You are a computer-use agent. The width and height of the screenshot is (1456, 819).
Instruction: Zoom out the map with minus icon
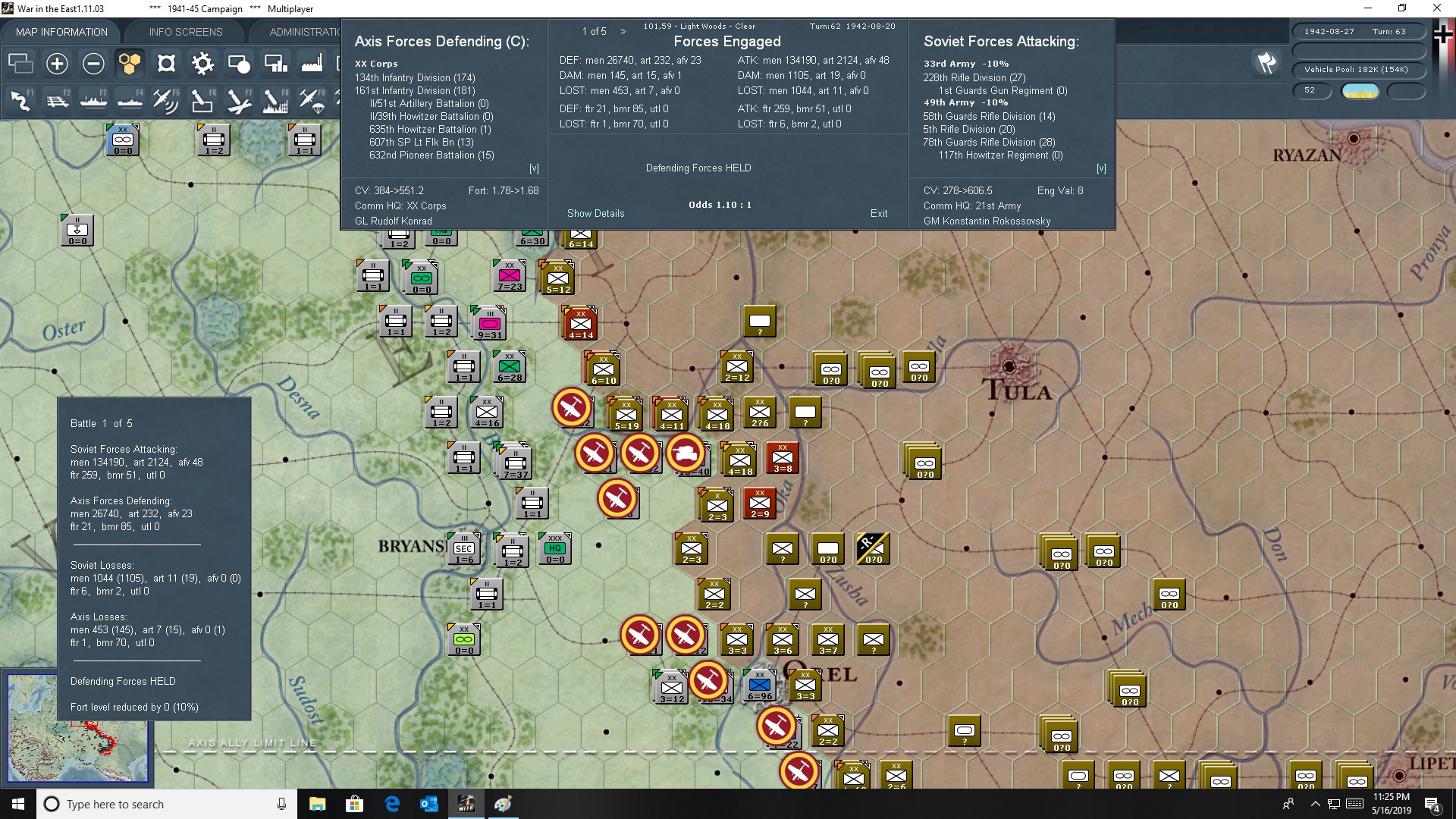point(93,64)
